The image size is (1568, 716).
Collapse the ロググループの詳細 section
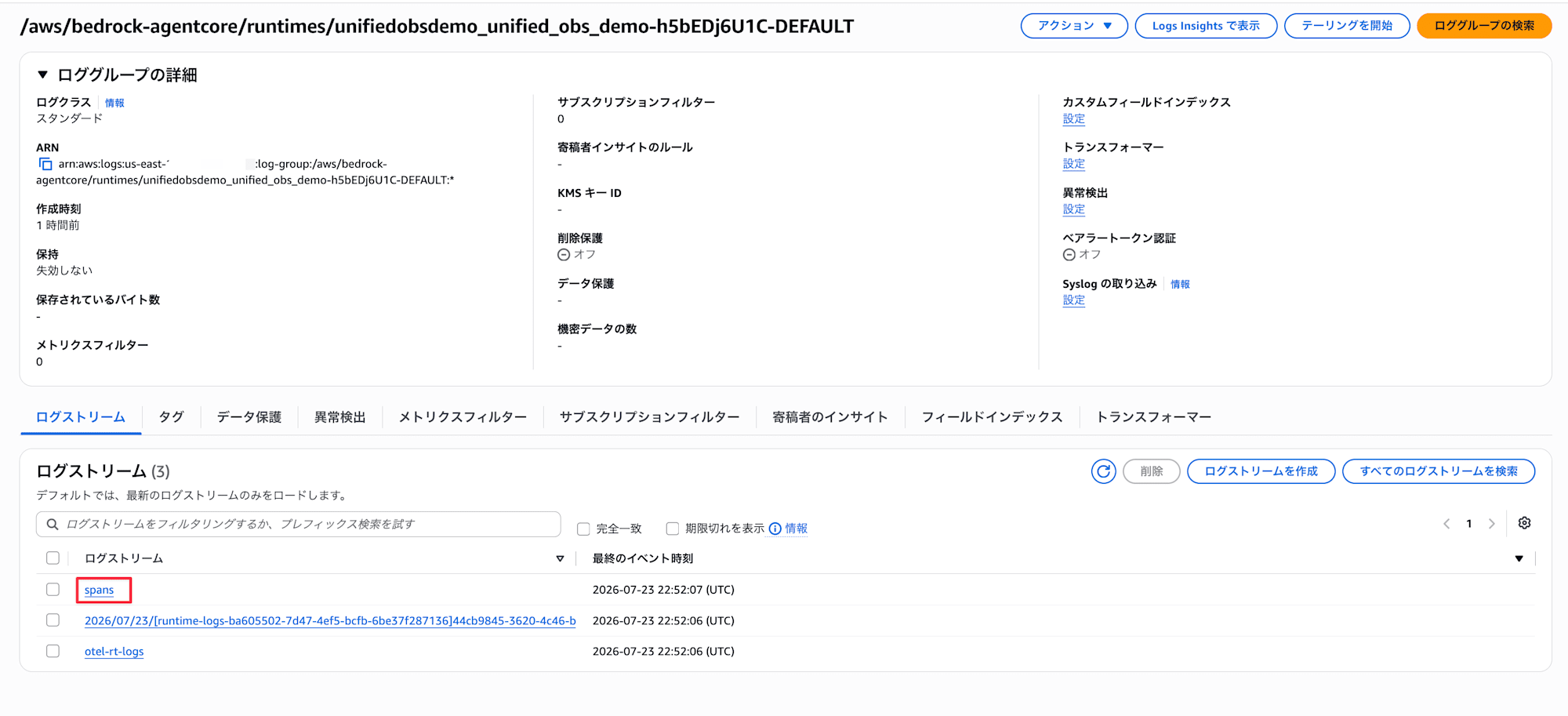pos(43,75)
